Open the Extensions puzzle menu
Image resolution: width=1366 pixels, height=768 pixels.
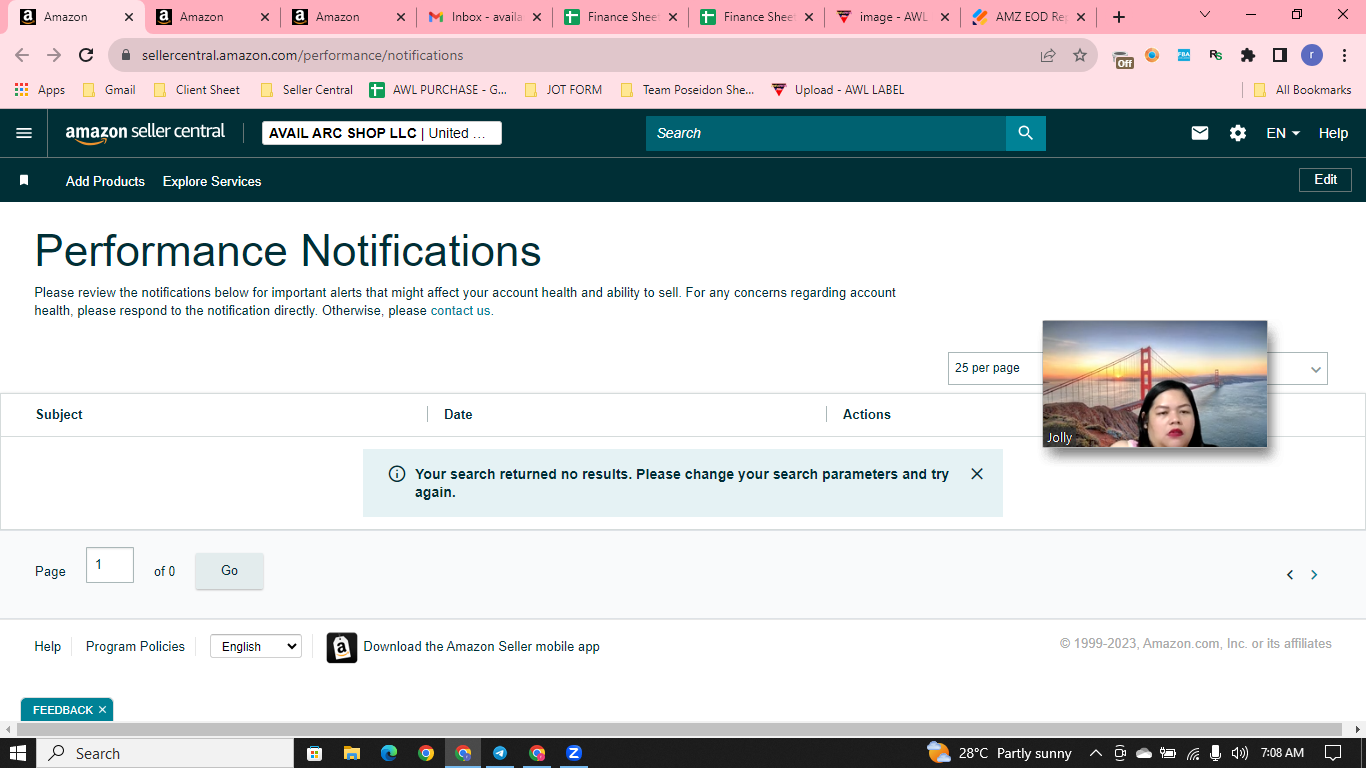coord(1248,55)
